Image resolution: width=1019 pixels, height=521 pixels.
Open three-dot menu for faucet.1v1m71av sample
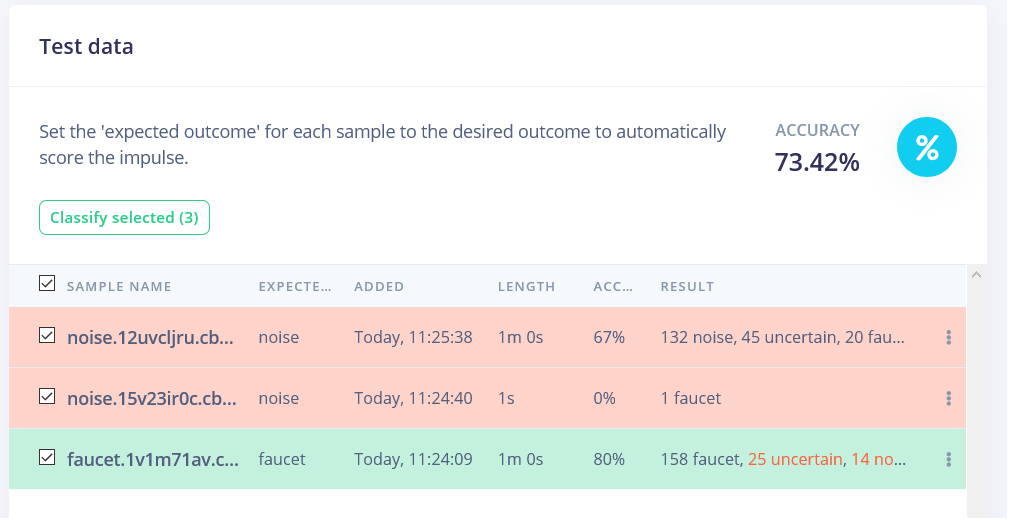pos(948,459)
